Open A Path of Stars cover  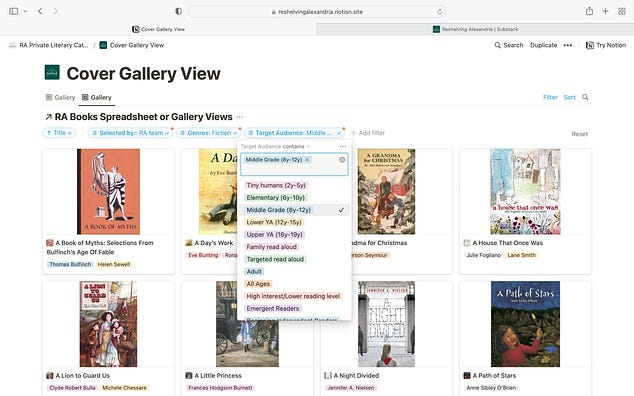(525, 324)
